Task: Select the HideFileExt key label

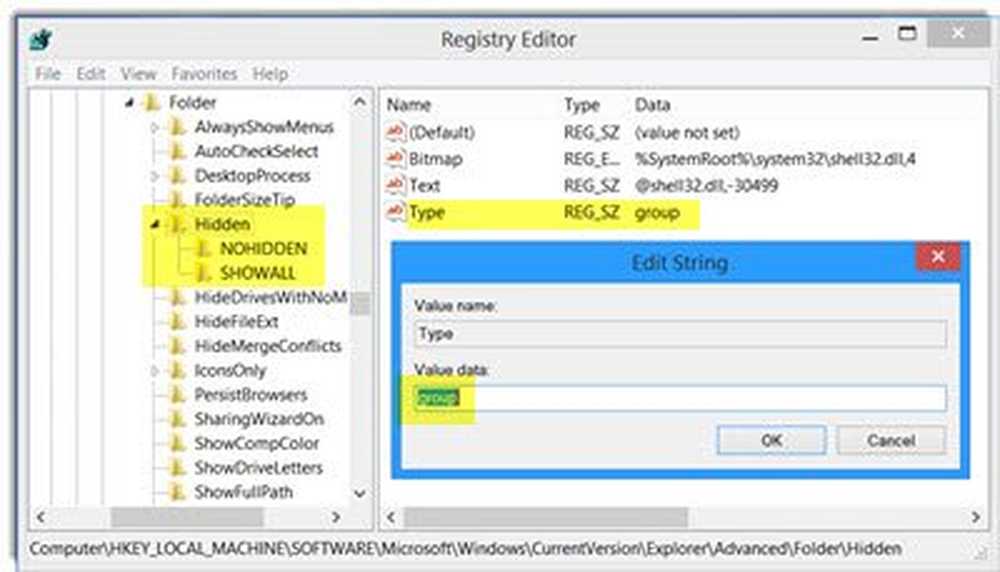Action: 236,321
